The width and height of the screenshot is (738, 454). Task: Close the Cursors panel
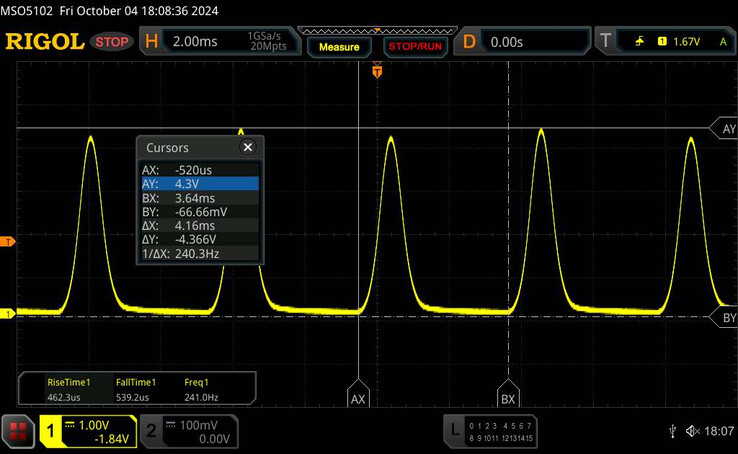248,147
